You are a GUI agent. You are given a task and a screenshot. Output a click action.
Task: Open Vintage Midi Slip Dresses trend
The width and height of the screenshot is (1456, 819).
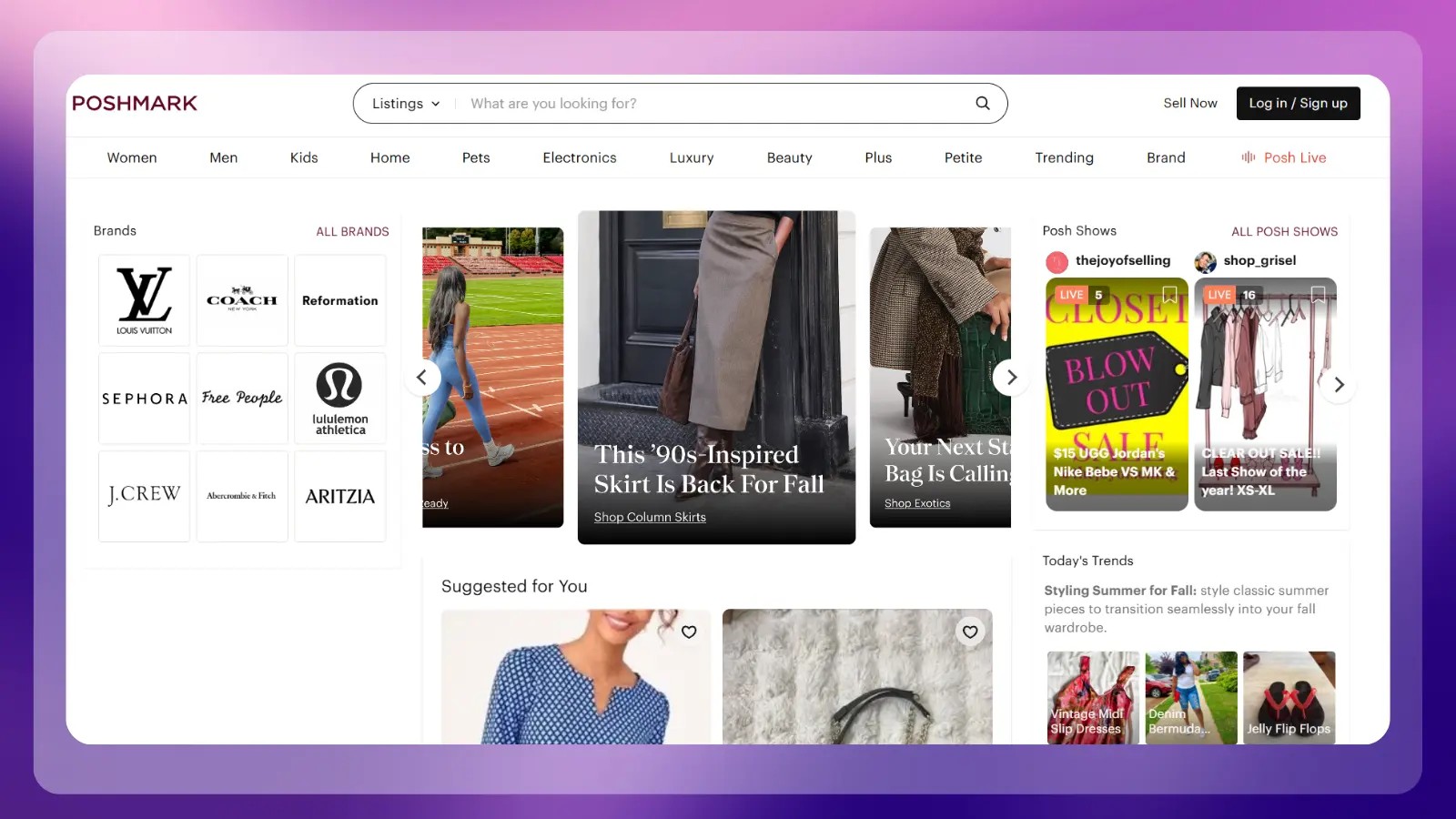tap(1093, 698)
